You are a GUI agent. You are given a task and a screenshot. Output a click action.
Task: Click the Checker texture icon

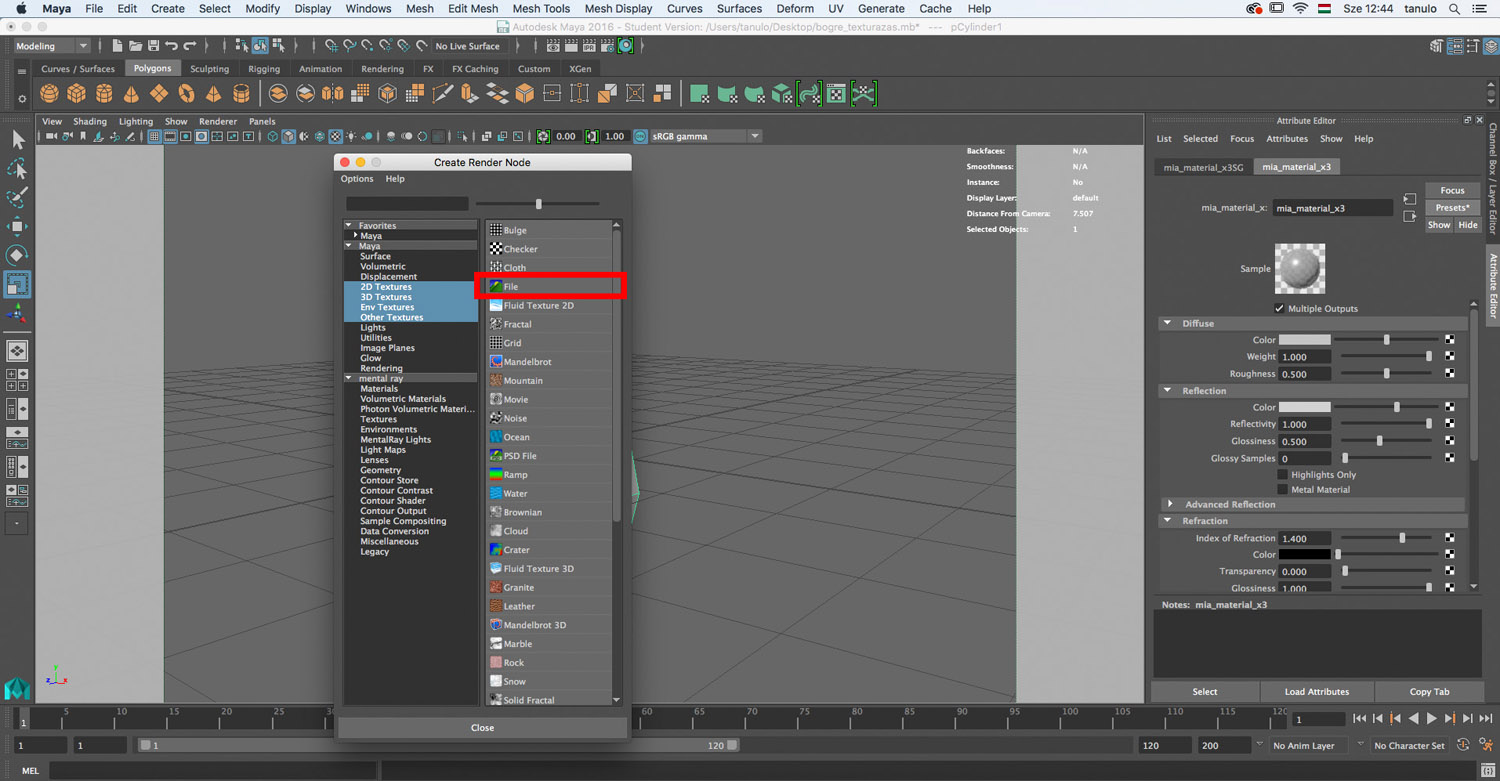click(496, 249)
